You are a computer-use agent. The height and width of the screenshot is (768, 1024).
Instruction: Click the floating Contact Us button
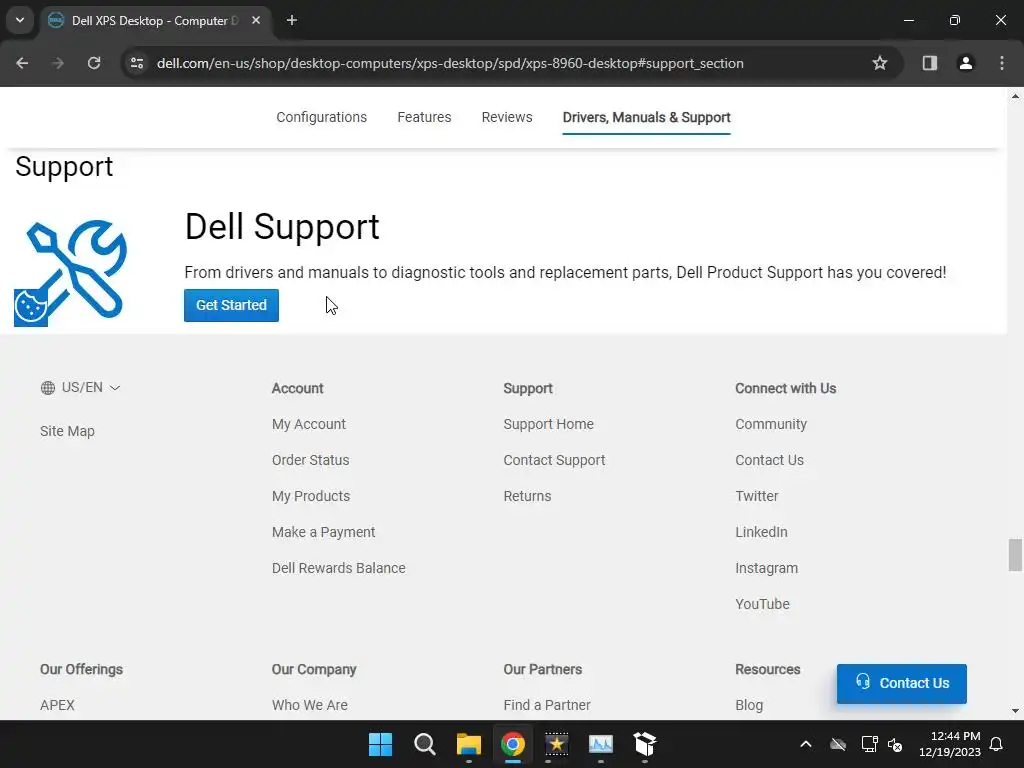pos(901,684)
